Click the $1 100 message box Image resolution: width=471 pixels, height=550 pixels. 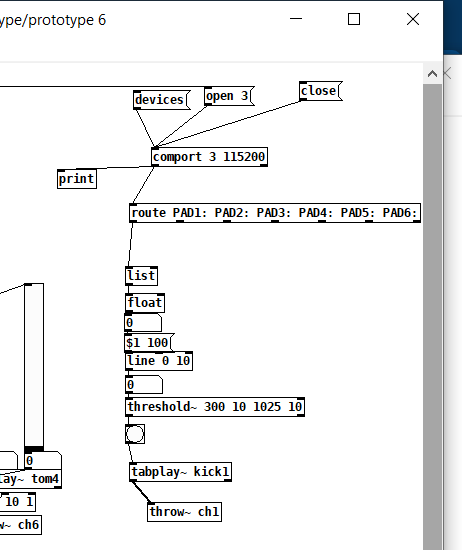[x=149, y=343]
